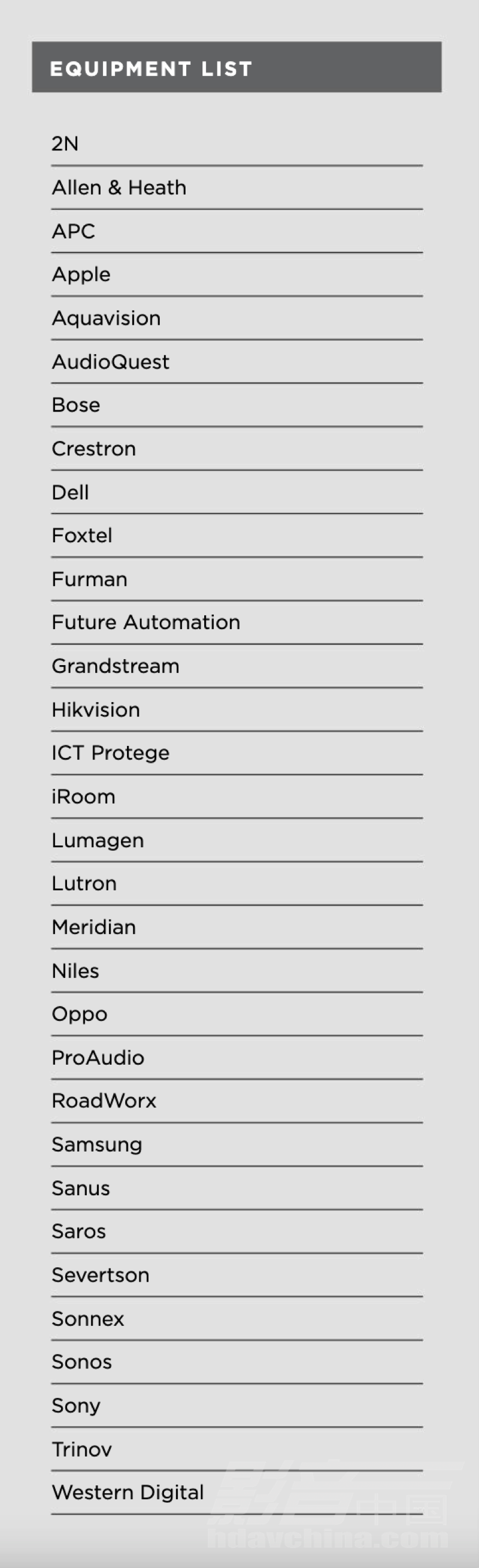Select Allen & Heath in the list

click(x=237, y=188)
